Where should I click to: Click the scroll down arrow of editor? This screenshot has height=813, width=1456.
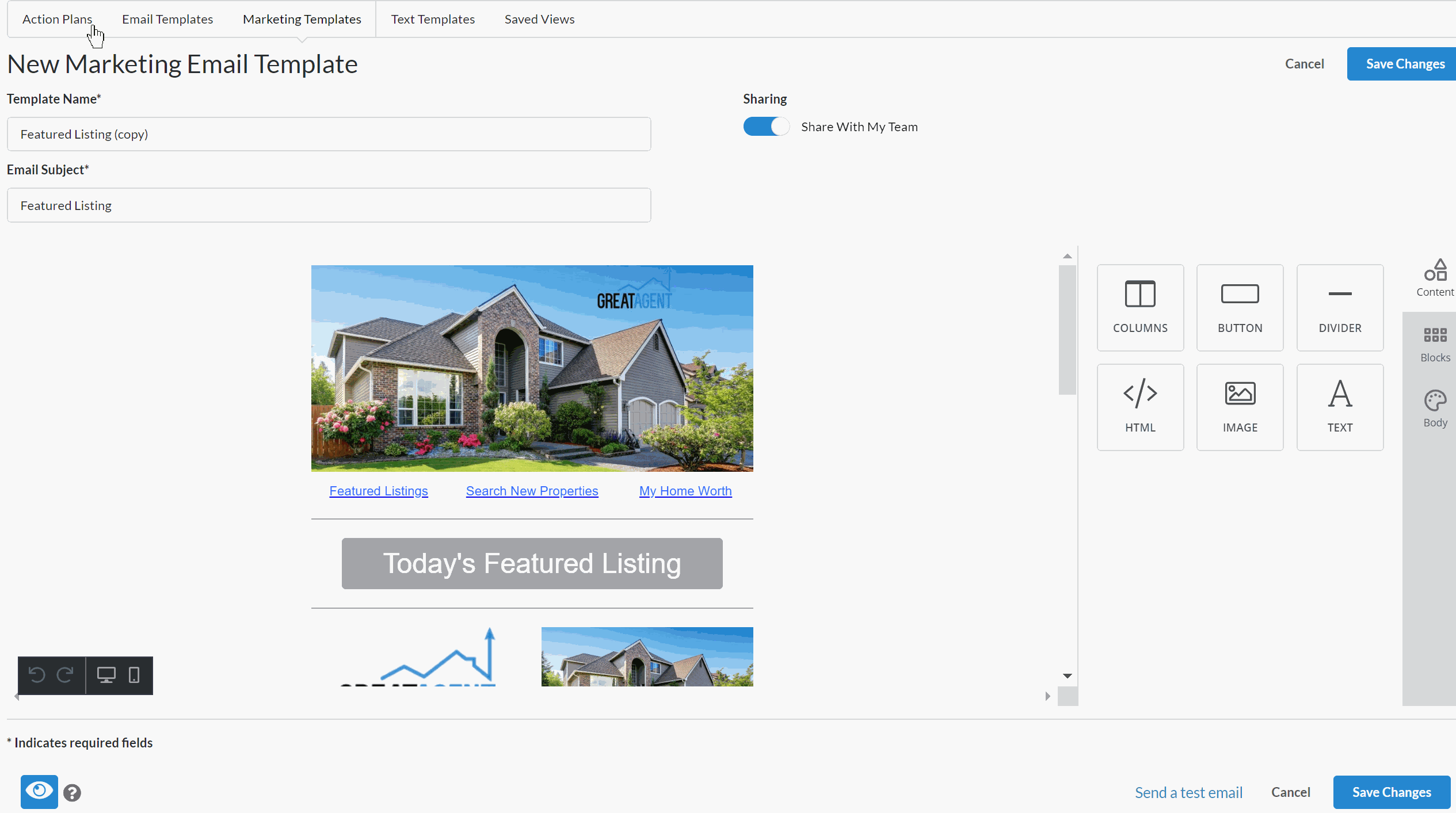tap(1067, 675)
